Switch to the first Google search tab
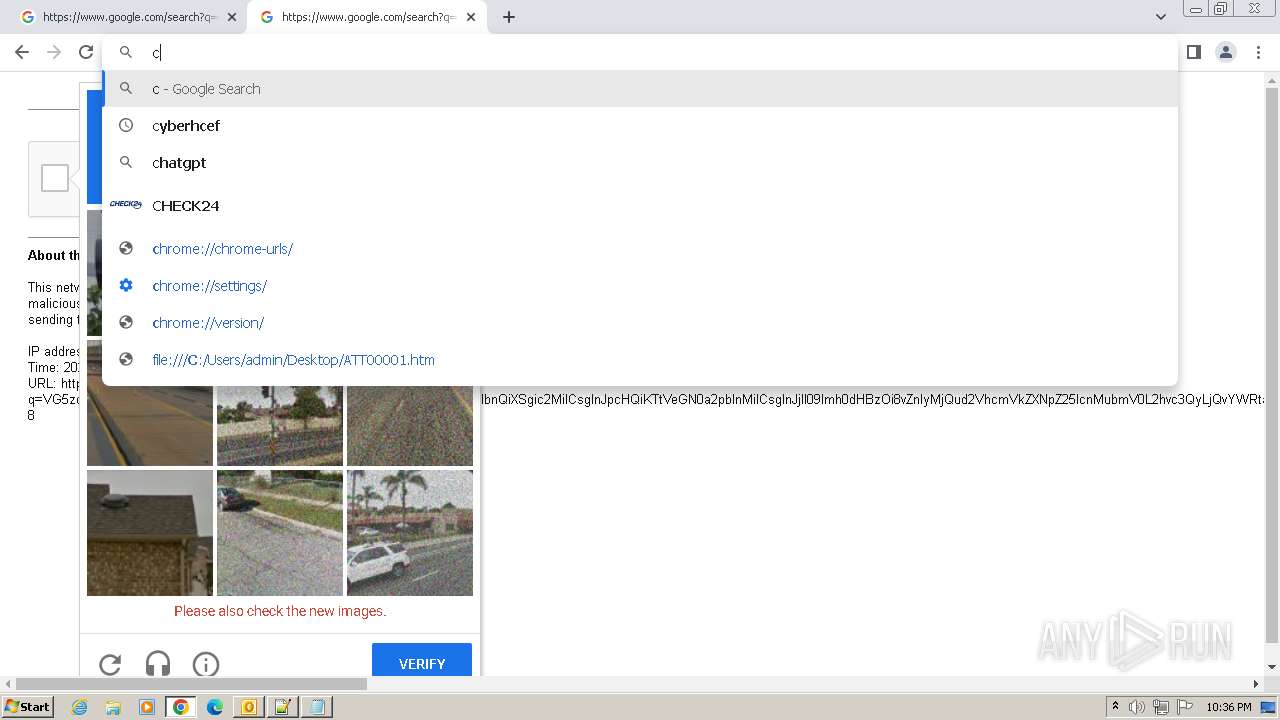 [x=128, y=17]
